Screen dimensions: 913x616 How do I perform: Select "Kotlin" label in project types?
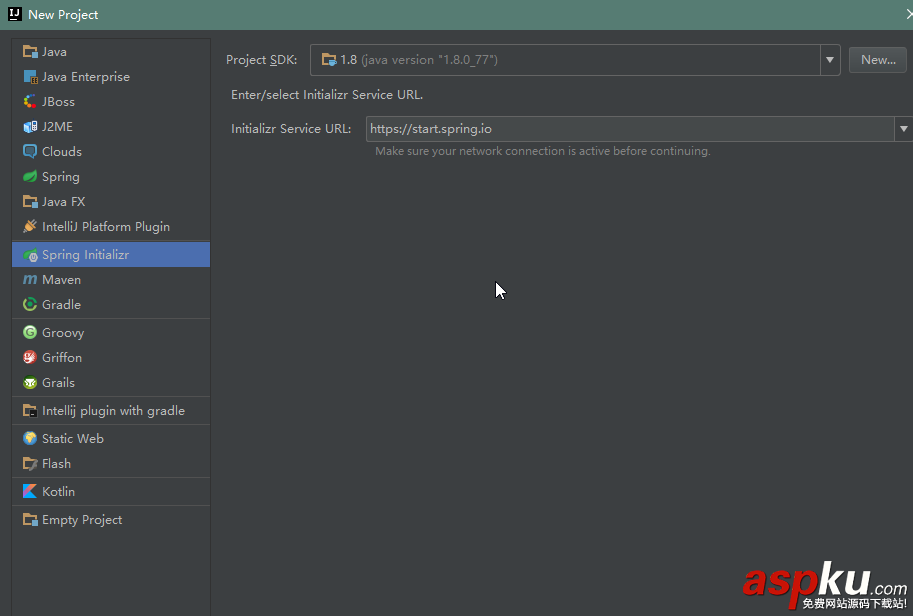[x=58, y=491]
